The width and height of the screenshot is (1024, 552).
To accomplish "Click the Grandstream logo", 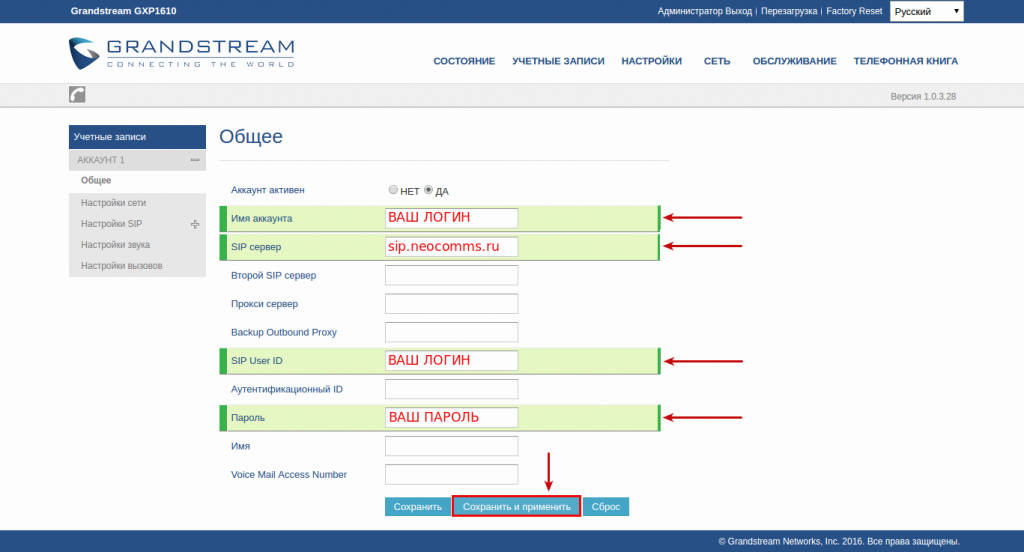I will 182,53.
